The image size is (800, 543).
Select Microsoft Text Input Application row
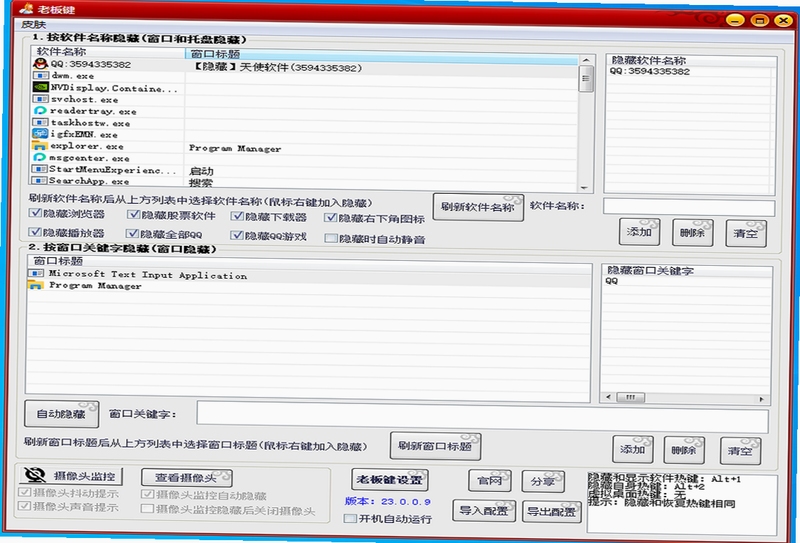click(x=148, y=275)
